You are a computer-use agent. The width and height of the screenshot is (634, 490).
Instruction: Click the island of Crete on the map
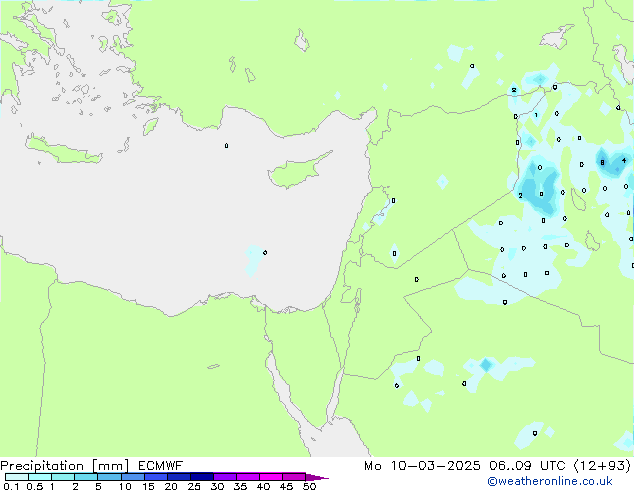(x=63, y=150)
